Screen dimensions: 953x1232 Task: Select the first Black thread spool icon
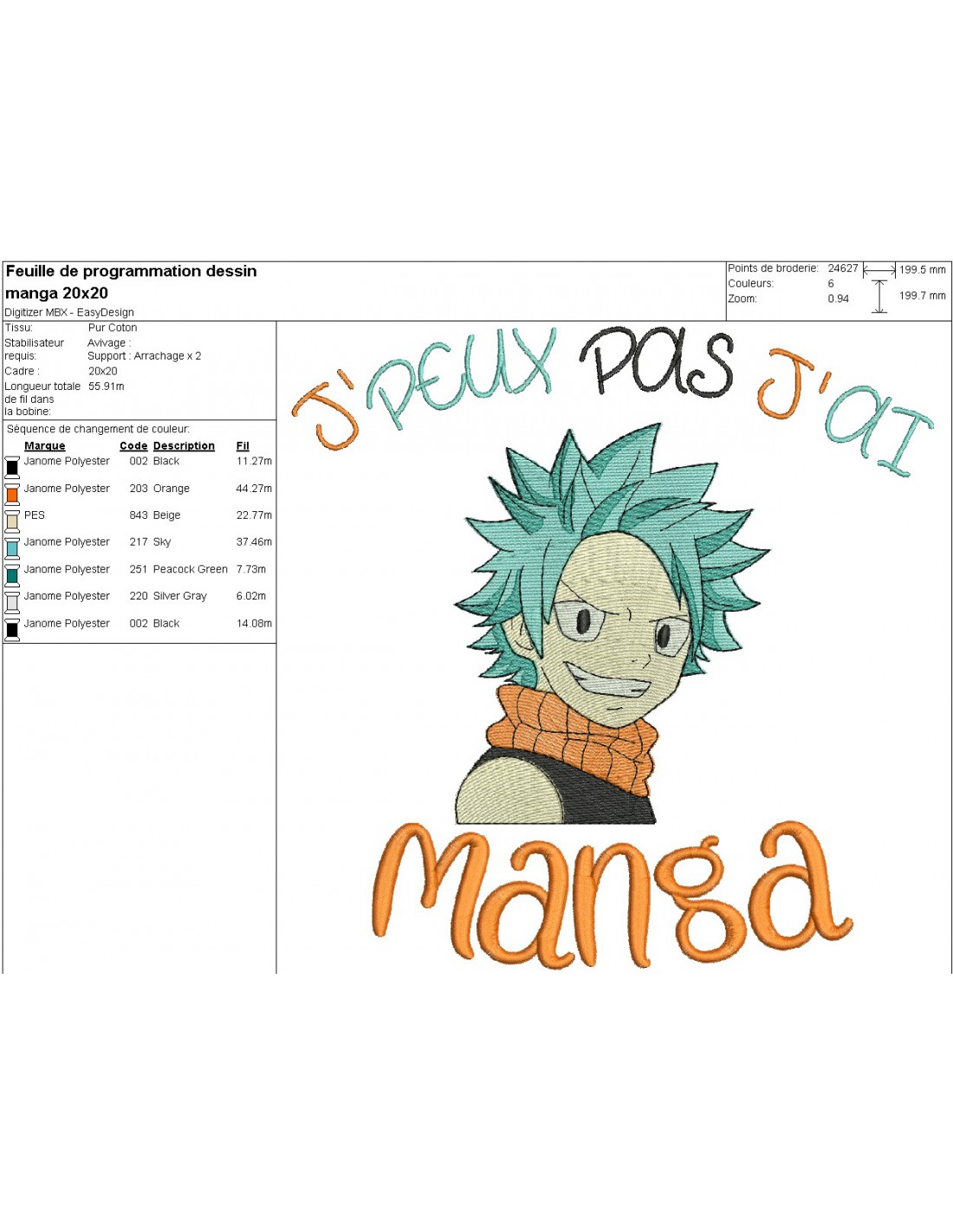tap(12, 467)
